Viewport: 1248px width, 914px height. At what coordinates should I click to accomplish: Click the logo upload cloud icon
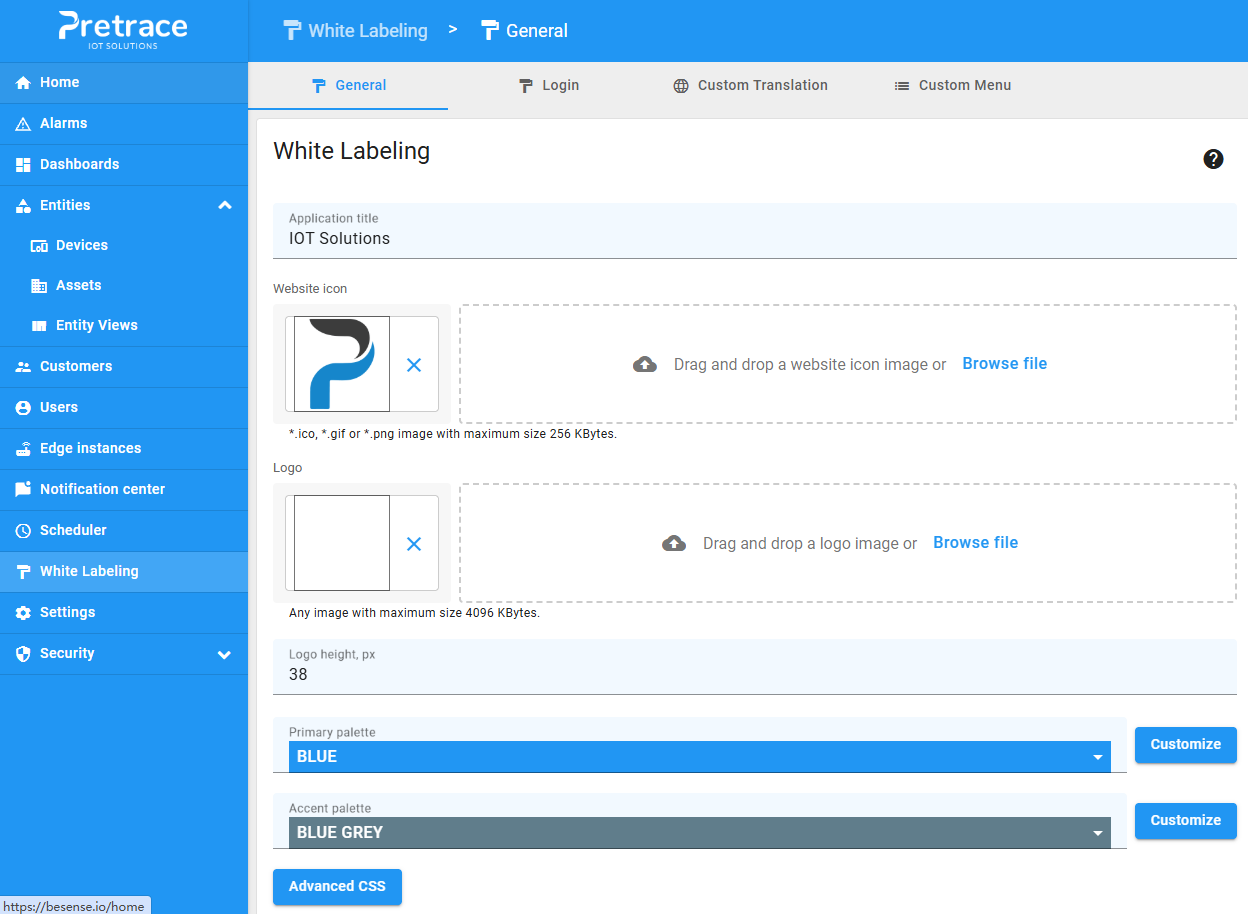pos(674,544)
